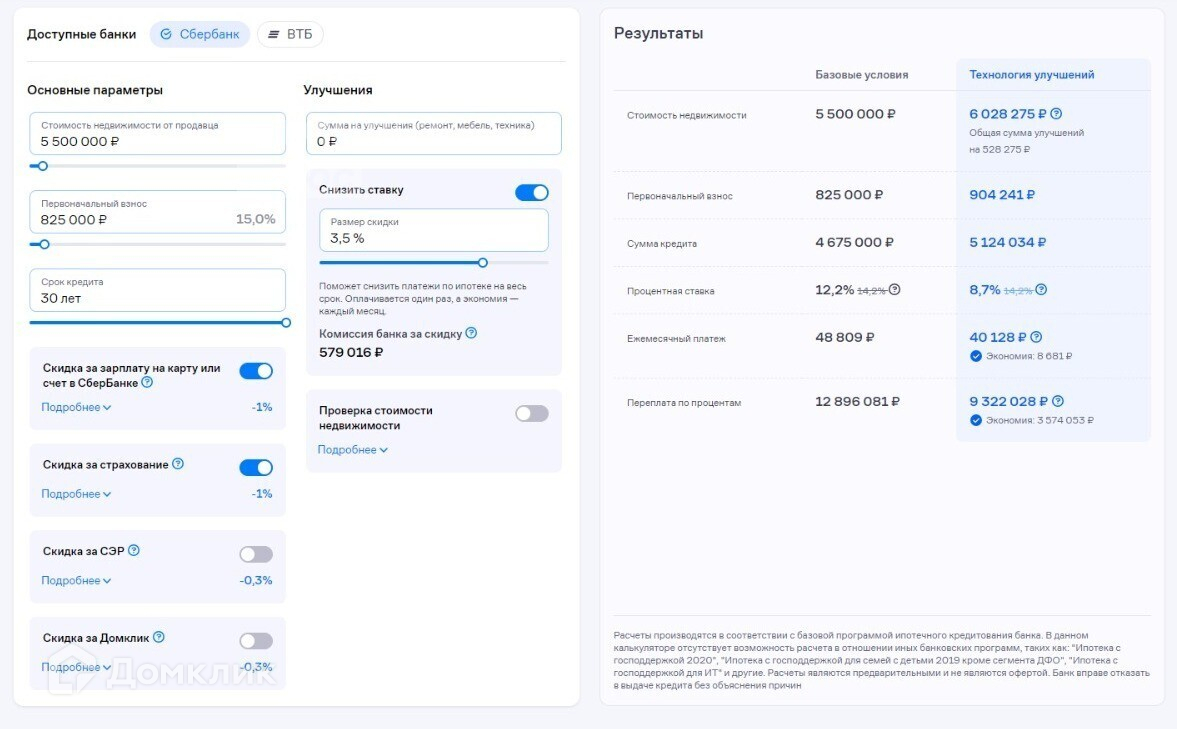The image size is (1177, 729).
Task: Click the discount size slider handle
Action: pos(483,263)
